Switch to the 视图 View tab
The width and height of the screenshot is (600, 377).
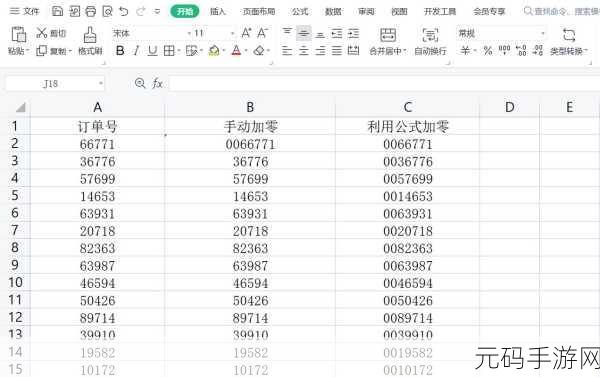(x=399, y=12)
